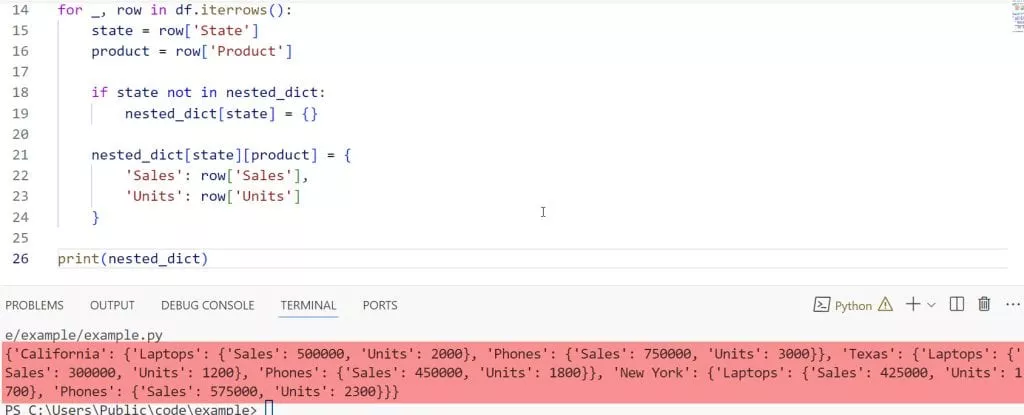Image resolution: width=1024 pixels, height=415 pixels.
Task: Expand the launch profile chevron beside plus
Action: coord(931,305)
